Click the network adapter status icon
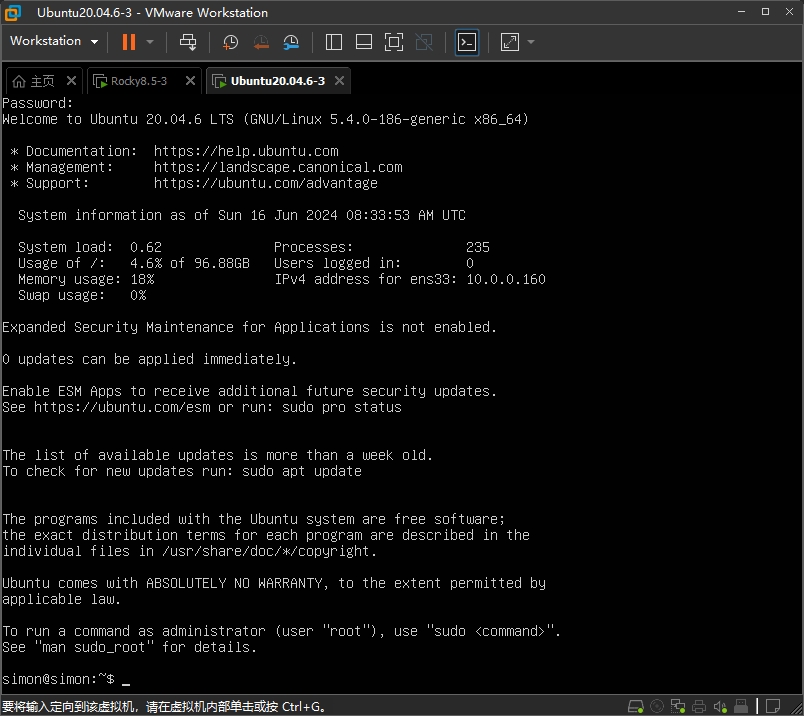 678,706
